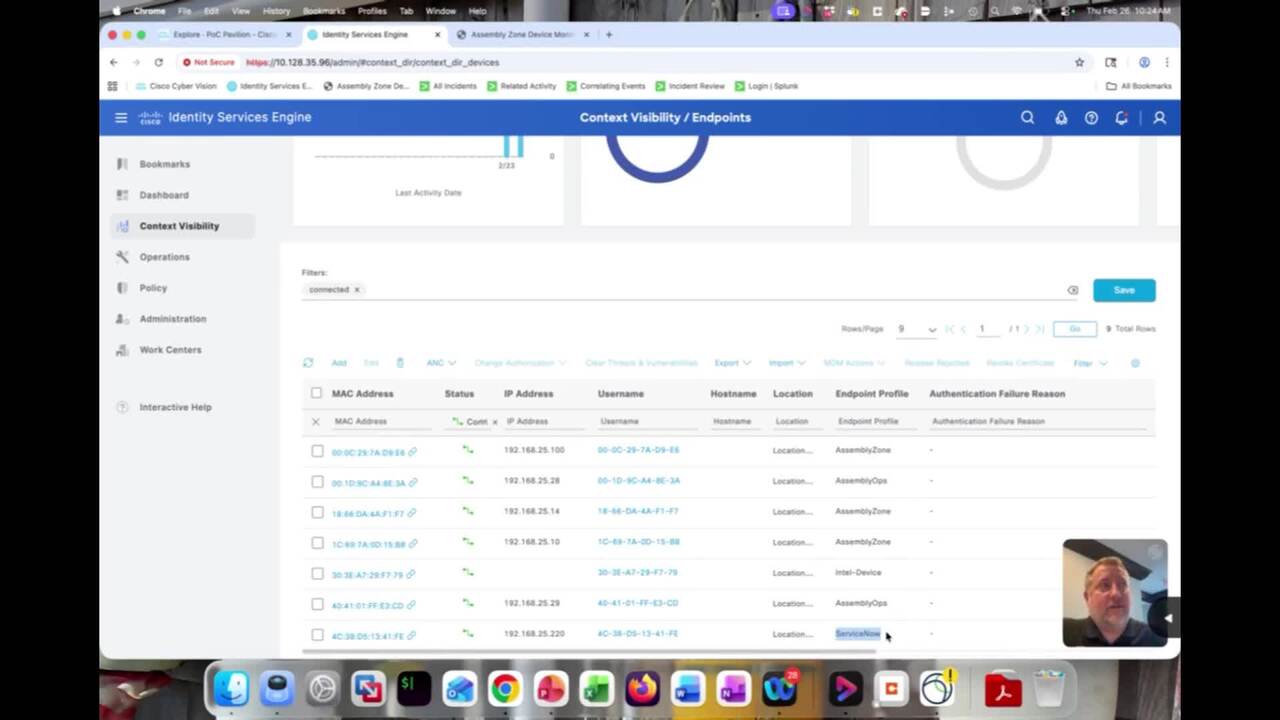The image size is (1280, 720).
Task: Clear all filters using the X icon
Action: (1073, 290)
